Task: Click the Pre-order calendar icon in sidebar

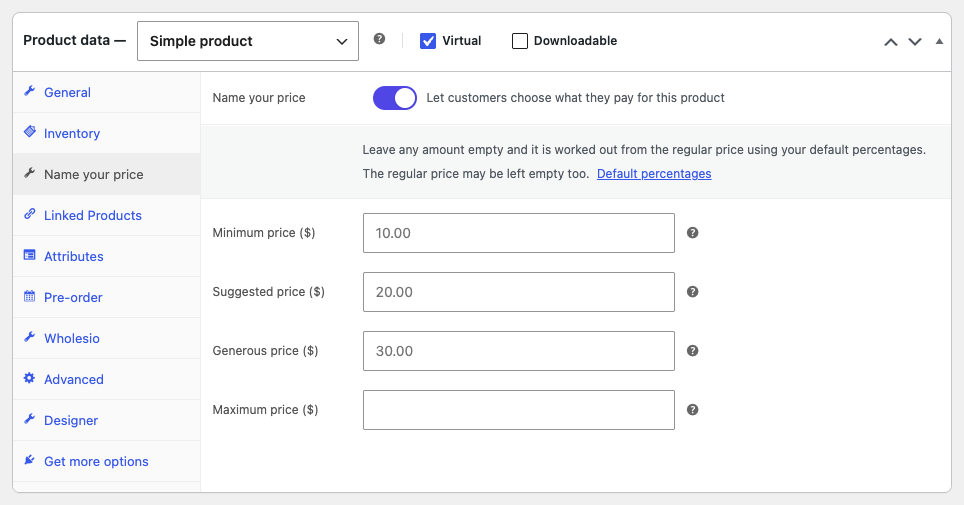Action: 30,296
